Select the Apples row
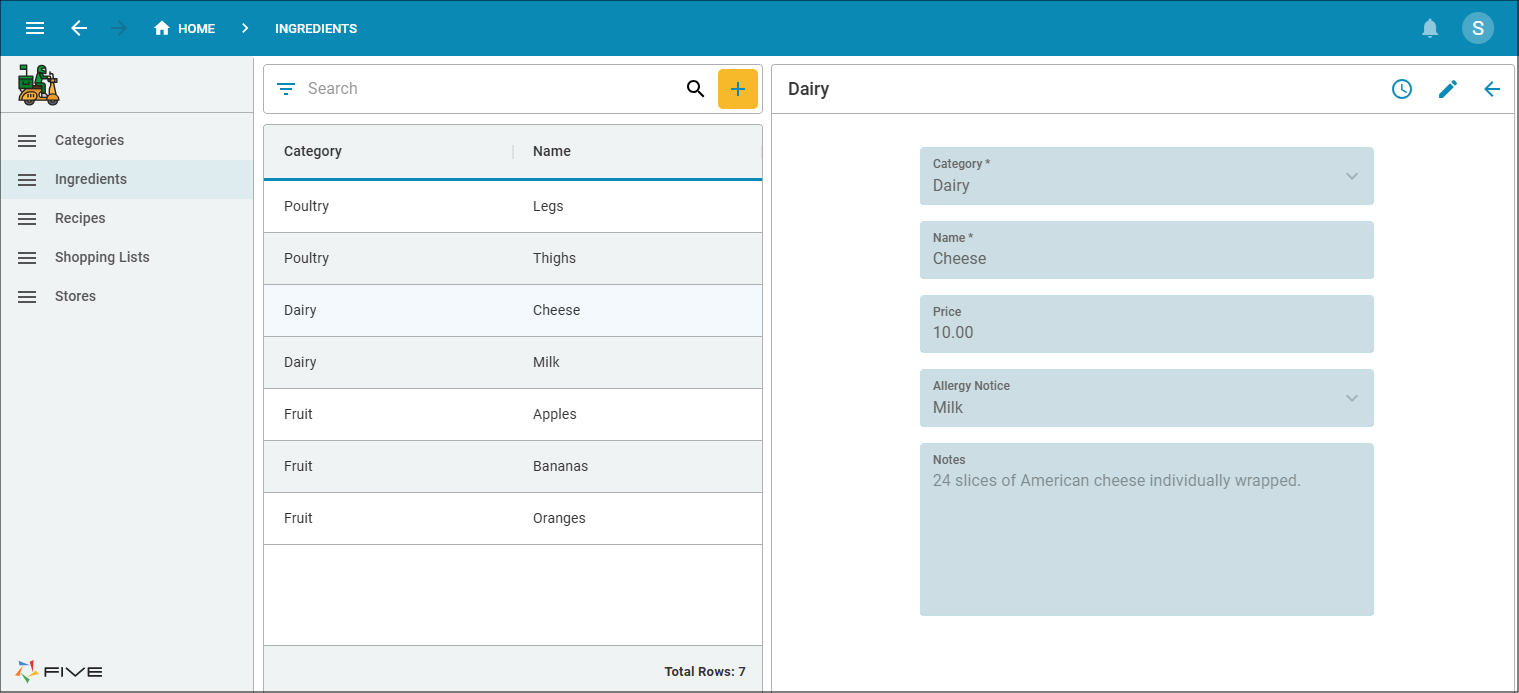This screenshot has height=693, width=1519. coord(513,415)
